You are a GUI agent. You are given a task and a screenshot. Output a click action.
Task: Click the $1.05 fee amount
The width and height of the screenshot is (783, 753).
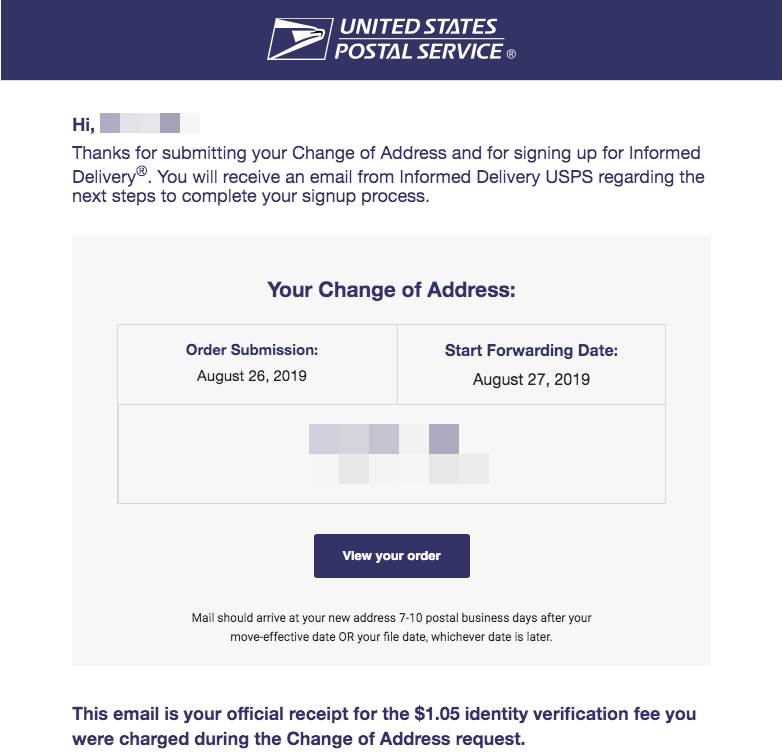(437, 714)
